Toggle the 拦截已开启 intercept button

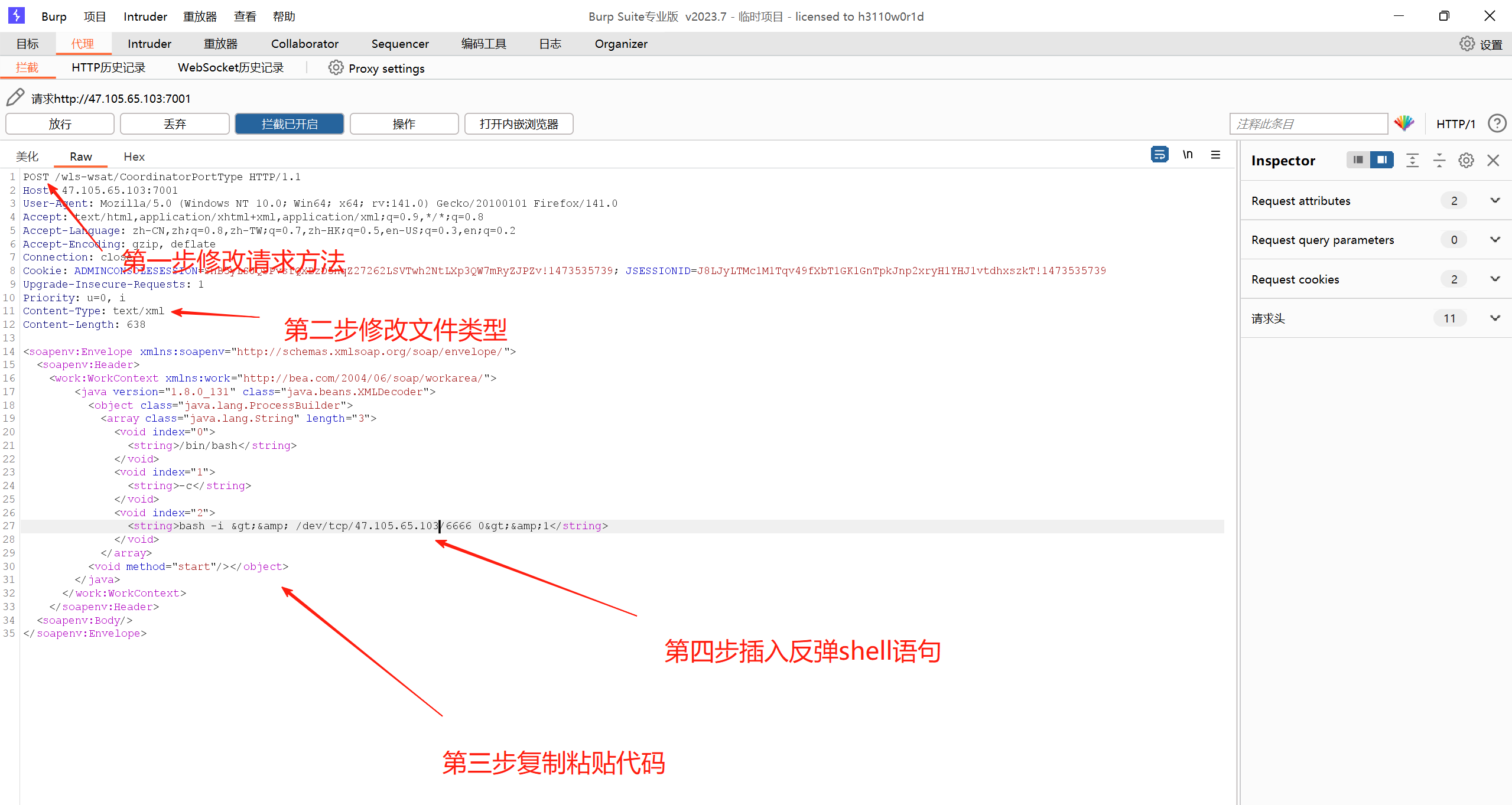[290, 124]
